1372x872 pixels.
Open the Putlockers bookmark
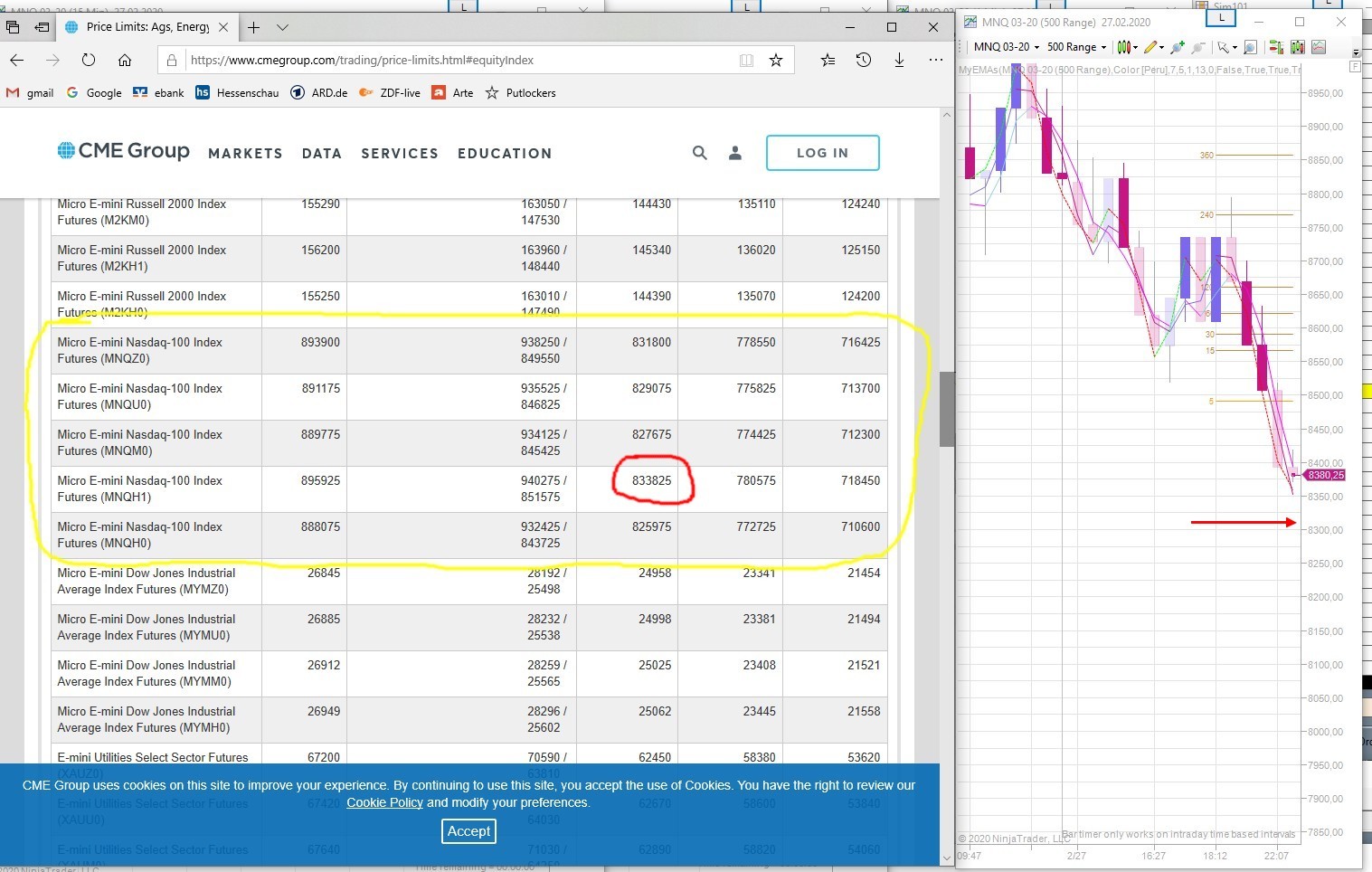(x=520, y=92)
